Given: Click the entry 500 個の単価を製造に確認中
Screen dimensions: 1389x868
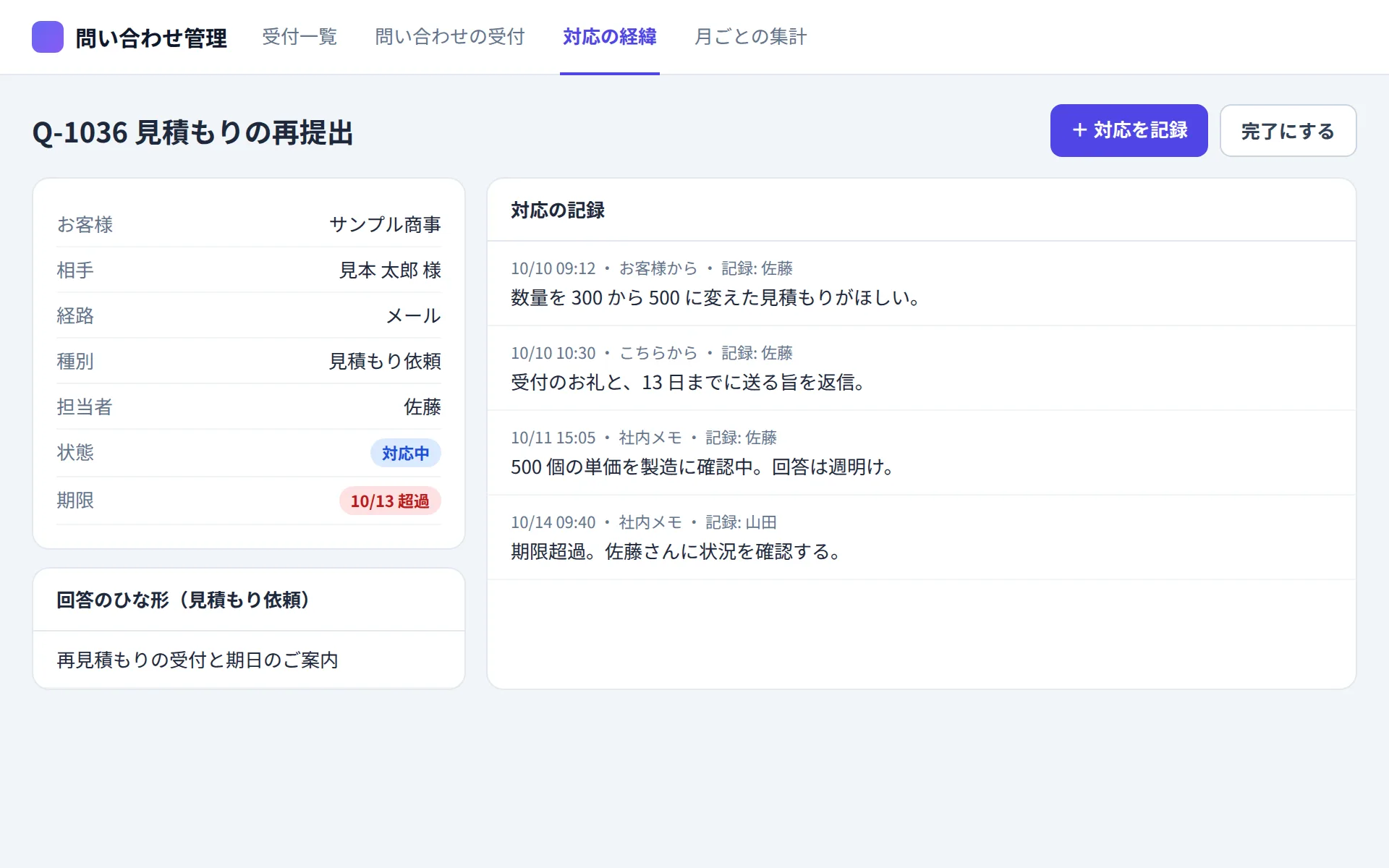Looking at the screenshot, I should (702, 467).
